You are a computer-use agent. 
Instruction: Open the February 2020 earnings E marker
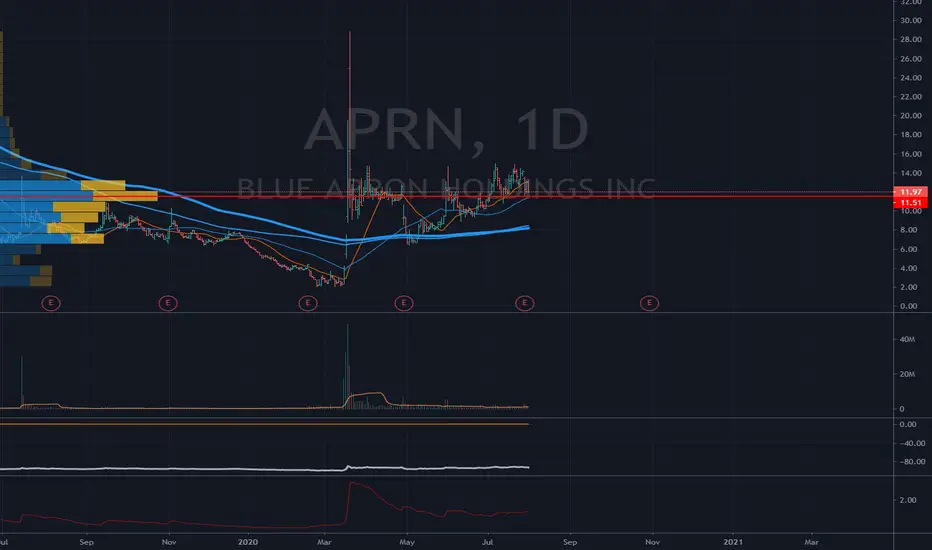(307, 303)
